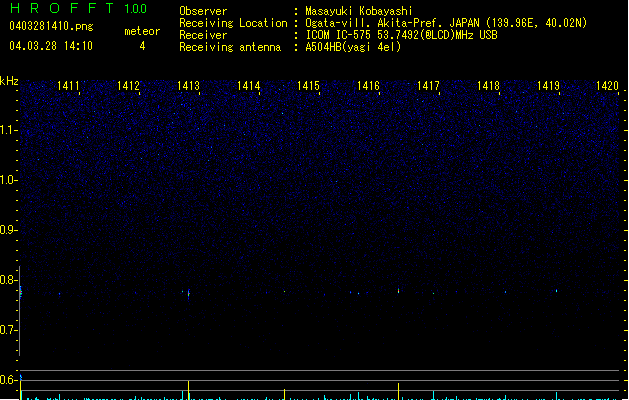Click the bright echo at the spectrogram start
This screenshot has width=629, height=400.
tap(21, 292)
